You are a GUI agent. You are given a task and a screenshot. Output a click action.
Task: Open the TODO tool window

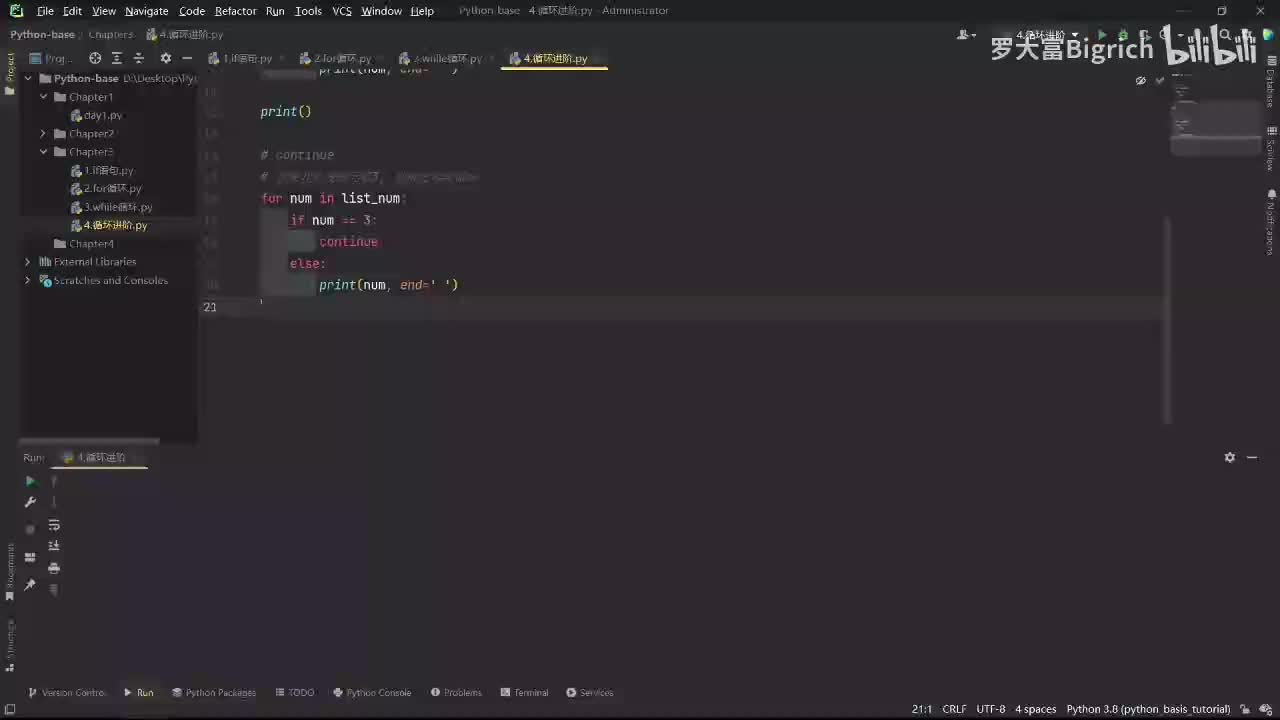click(x=294, y=692)
